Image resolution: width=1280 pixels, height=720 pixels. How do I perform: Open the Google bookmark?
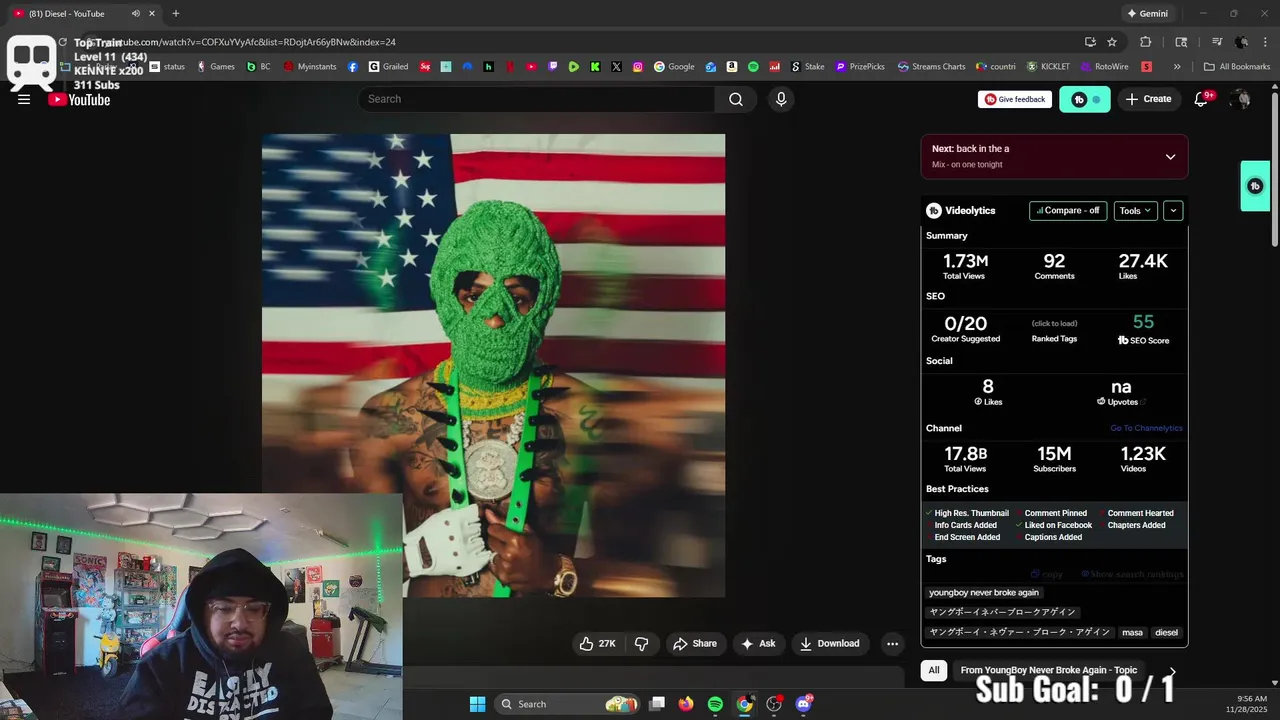(x=674, y=67)
